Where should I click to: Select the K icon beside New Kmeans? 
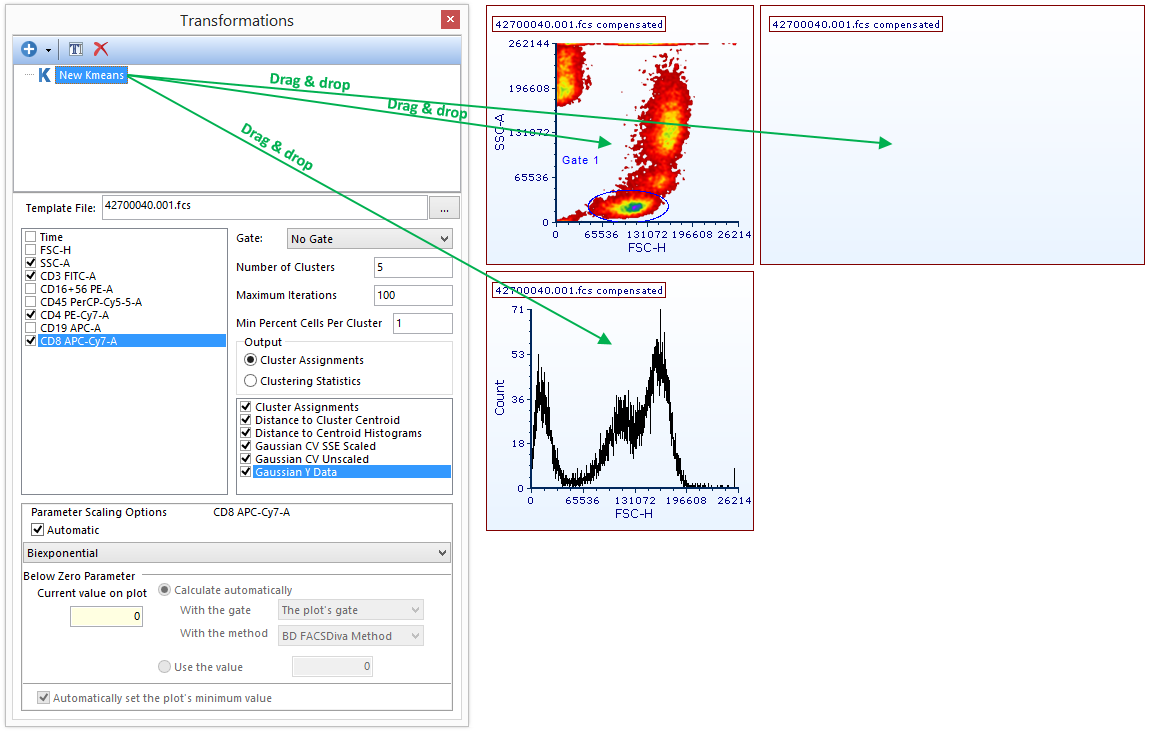pyautogui.click(x=44, y=75)
